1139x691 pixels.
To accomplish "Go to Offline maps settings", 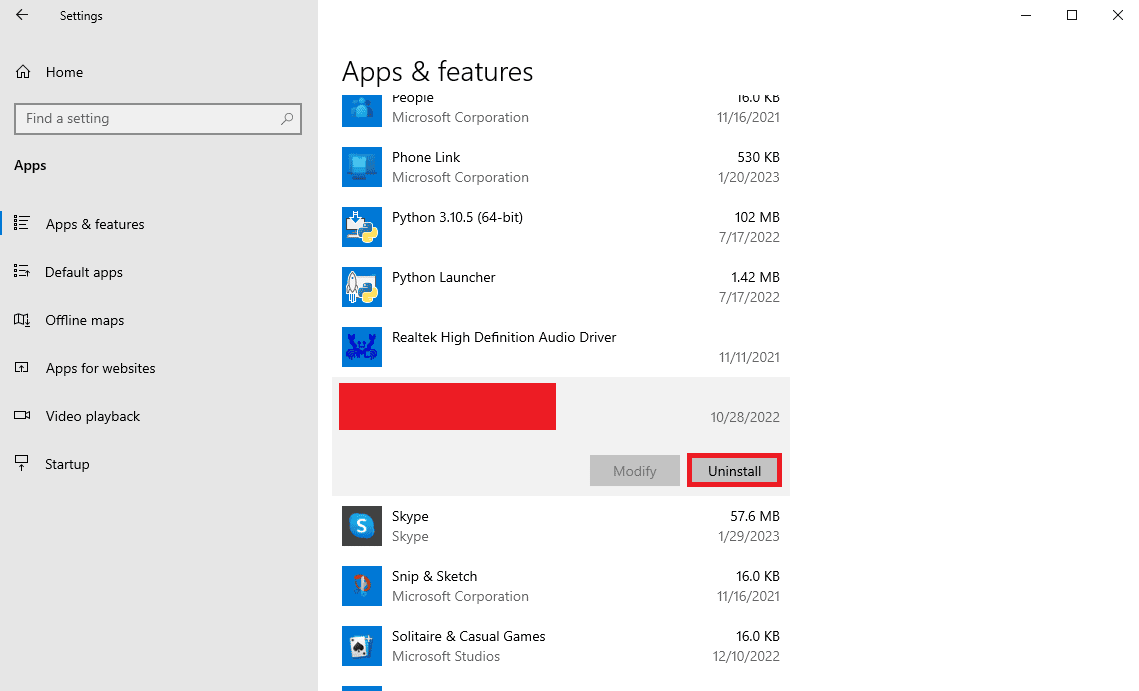I will pos(85,320).
